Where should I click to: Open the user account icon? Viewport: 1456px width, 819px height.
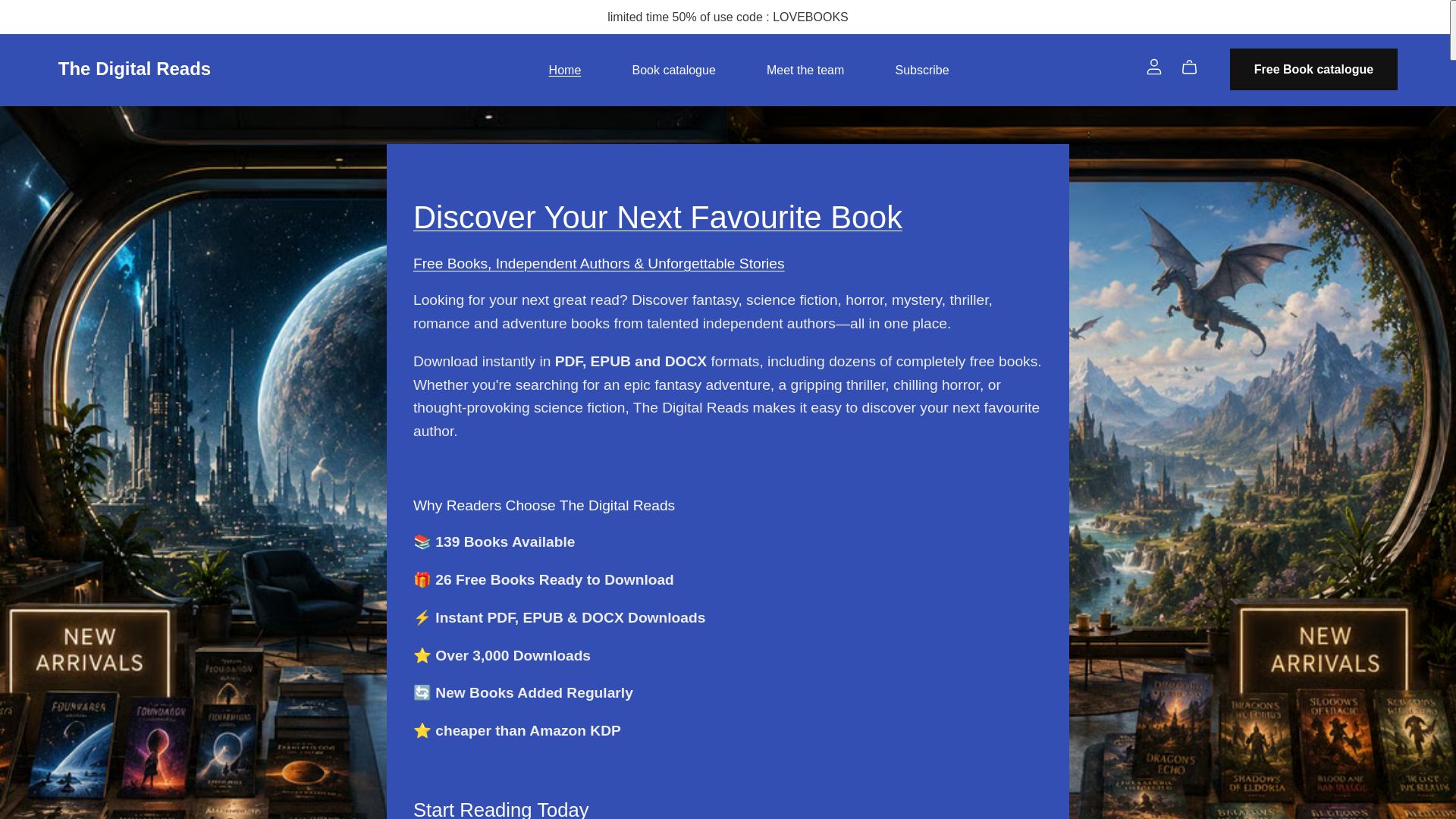(1153, 67)
